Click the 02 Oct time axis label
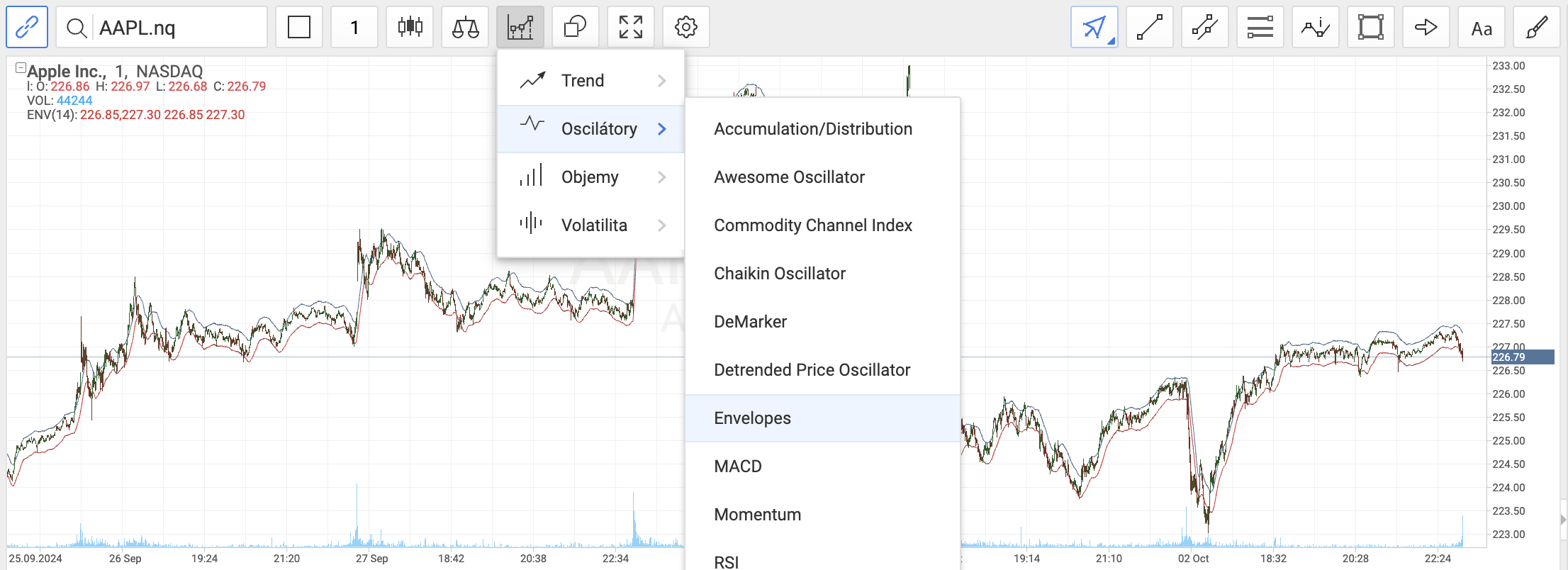Viewport: 1568px width, 570px height. [x=1193, y=559]
